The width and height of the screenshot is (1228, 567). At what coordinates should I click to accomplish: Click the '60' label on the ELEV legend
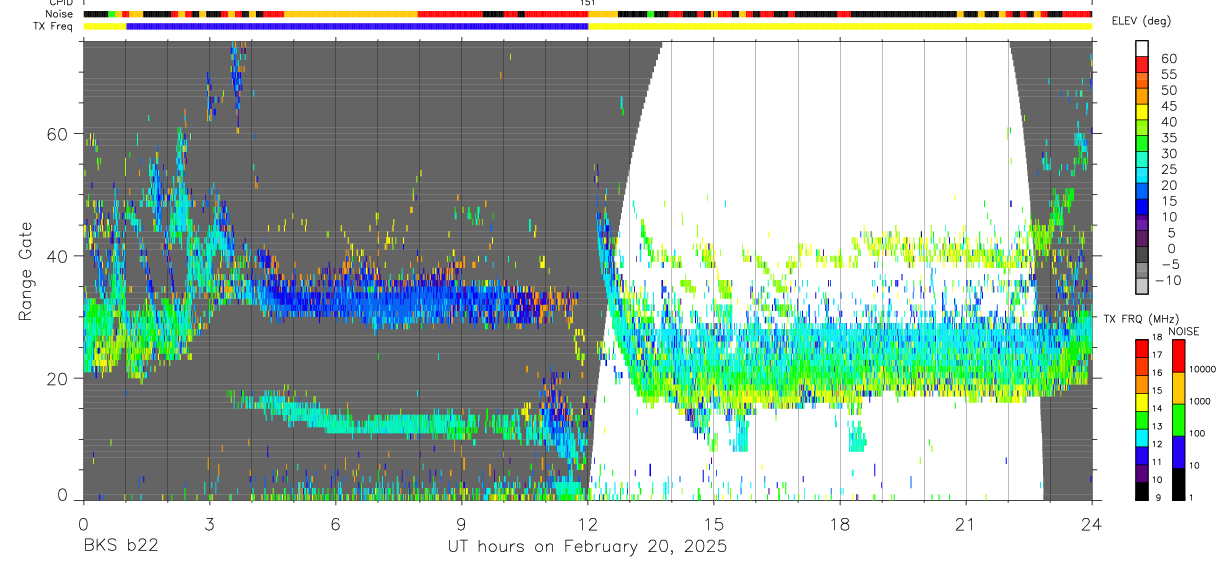(x=1168, y=58)
